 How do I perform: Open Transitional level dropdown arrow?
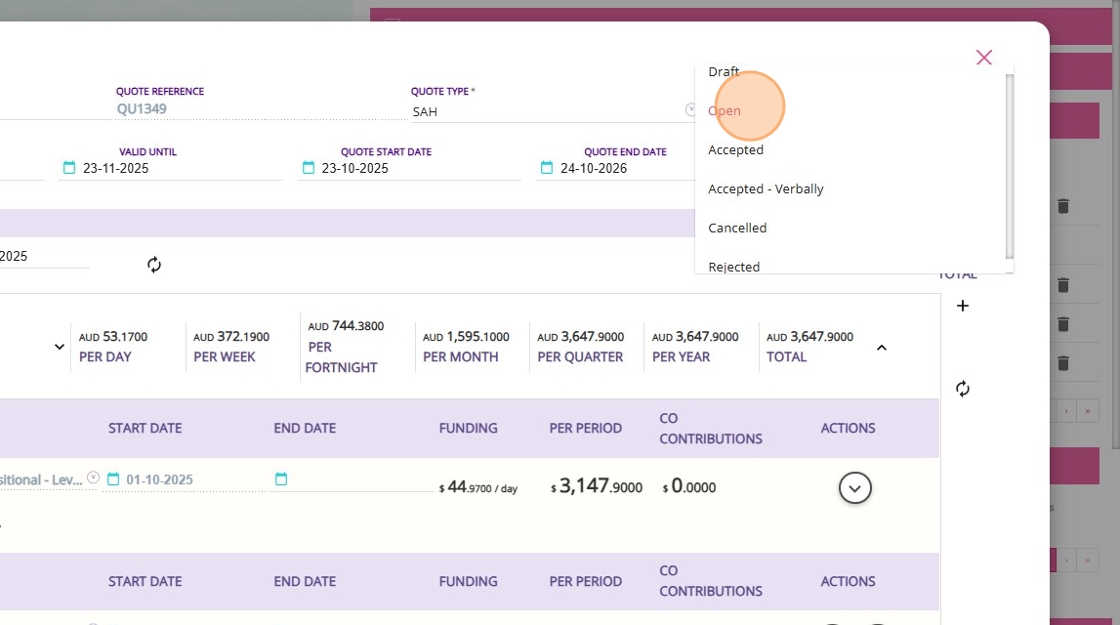(93, 477)
